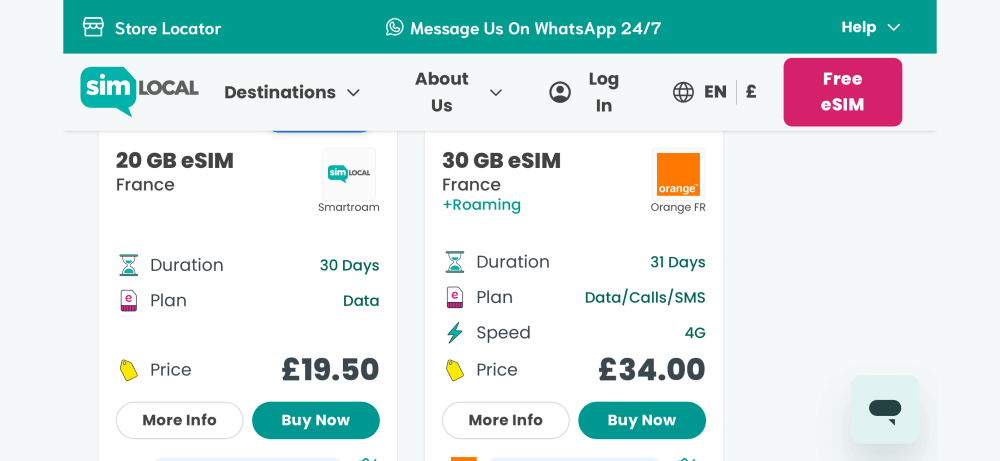Open the Store Locator link
Image resolution: width=1000 pixels, height=461 pixels.
tap(167, 28)
